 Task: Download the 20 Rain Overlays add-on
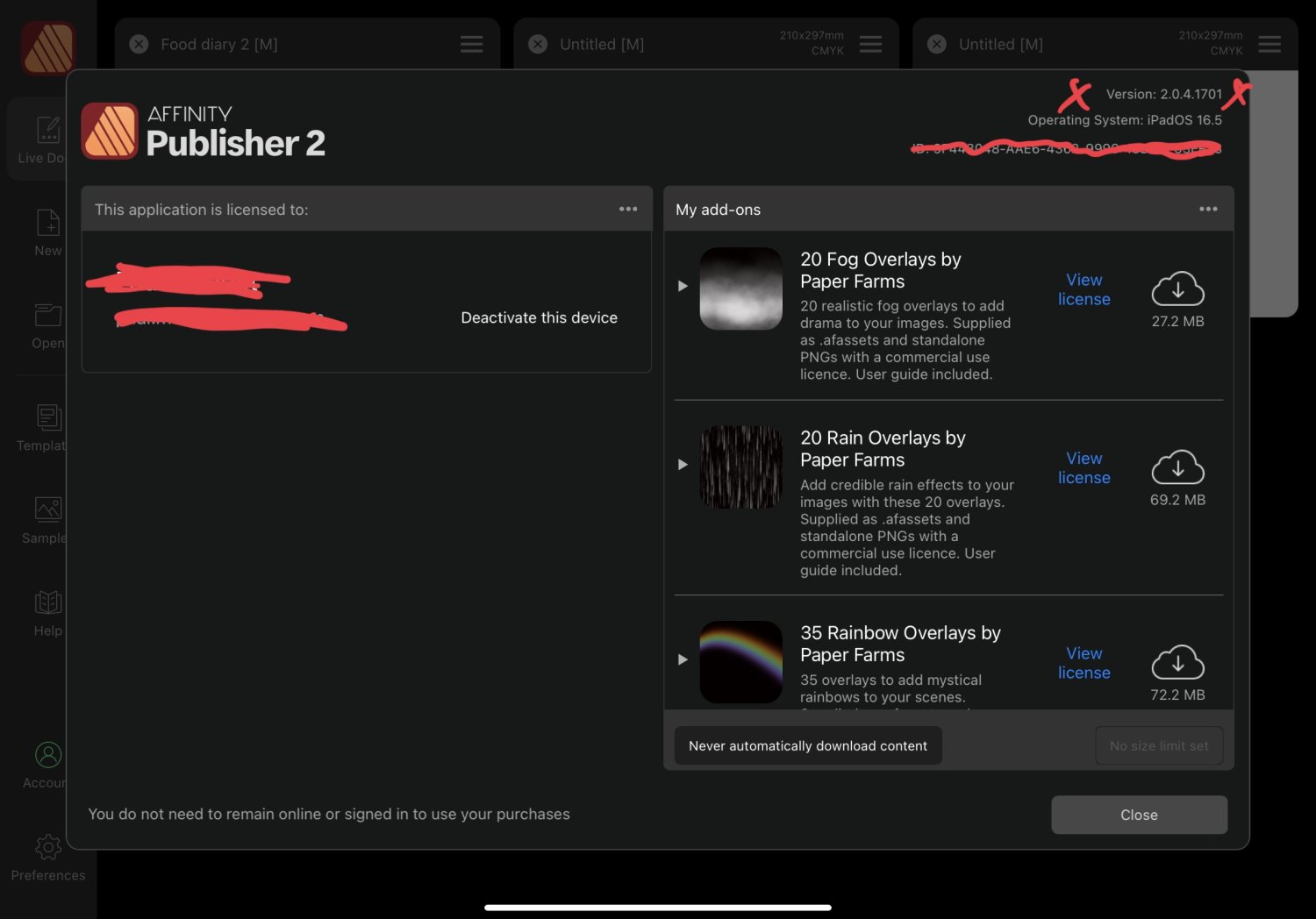(x=1177, y=467)
